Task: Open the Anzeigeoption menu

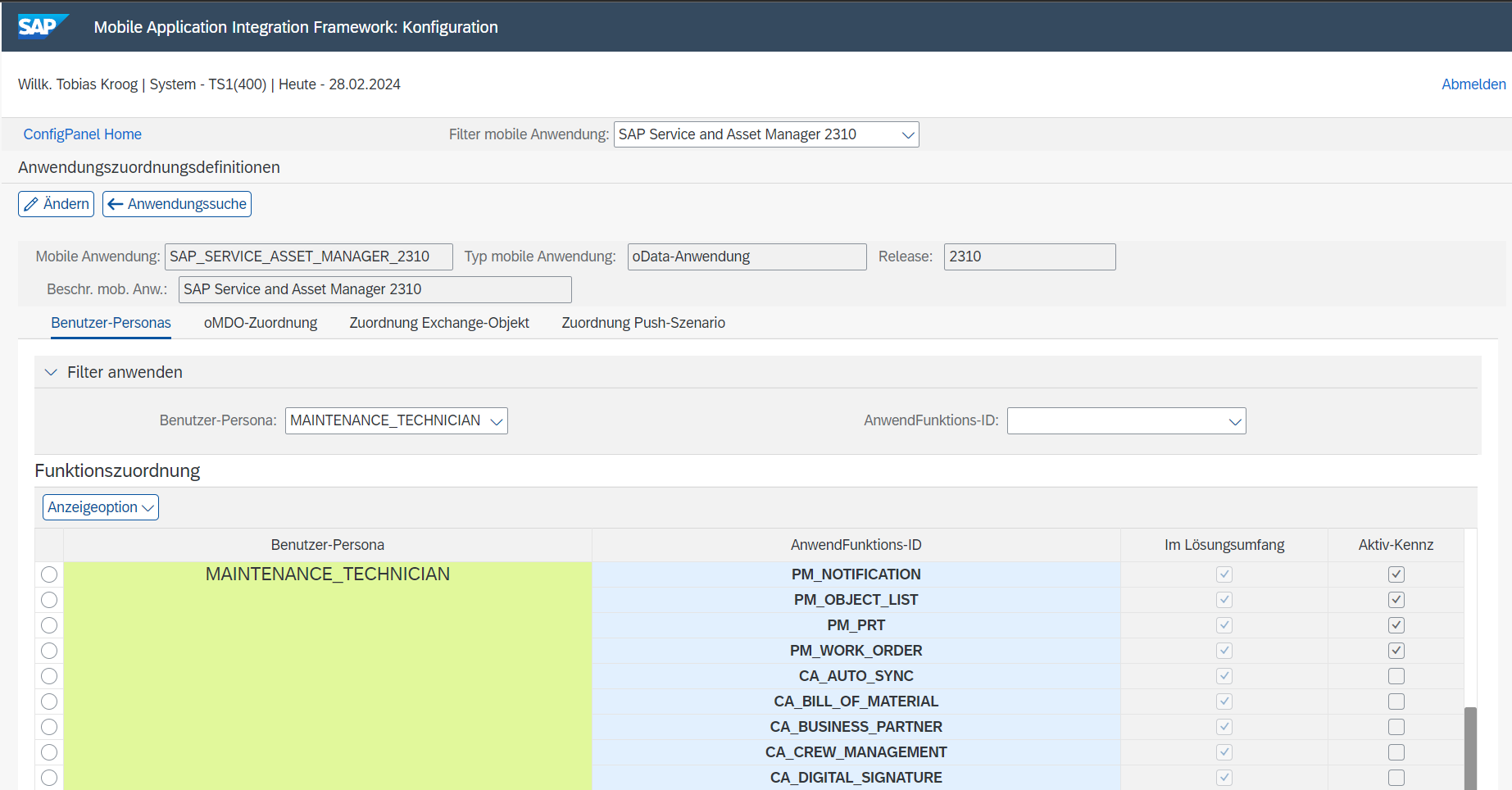Action: (x=101, y=507)
